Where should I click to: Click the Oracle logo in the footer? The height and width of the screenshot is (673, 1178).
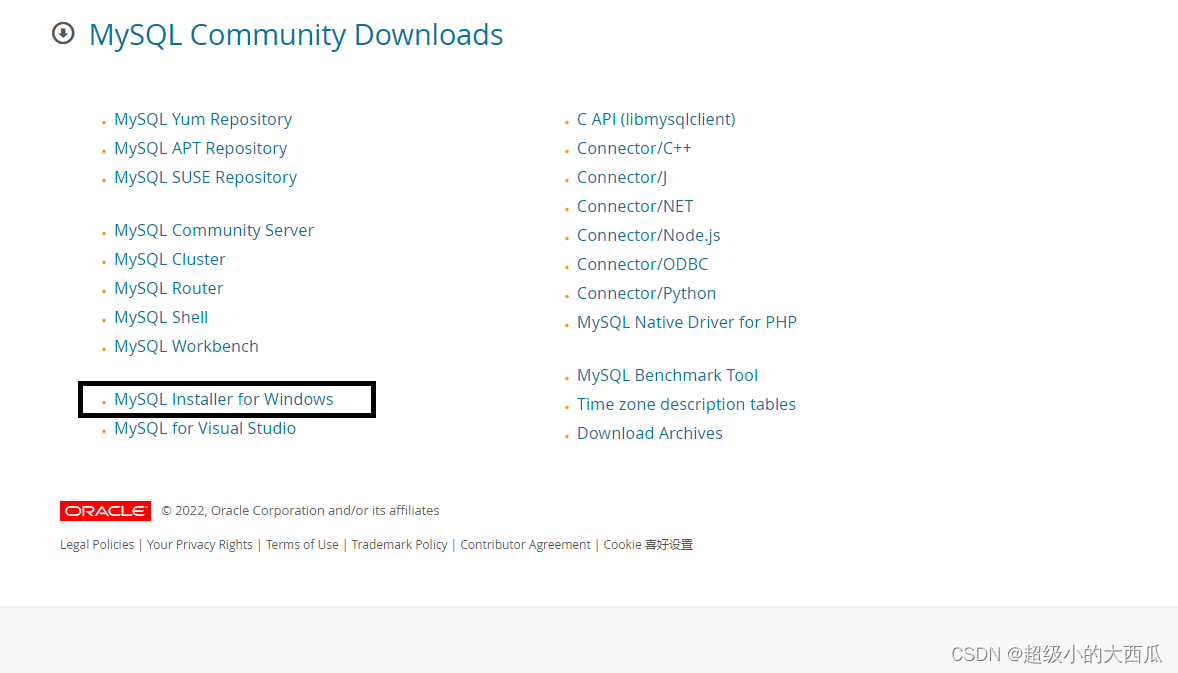(x=105, y=511)
